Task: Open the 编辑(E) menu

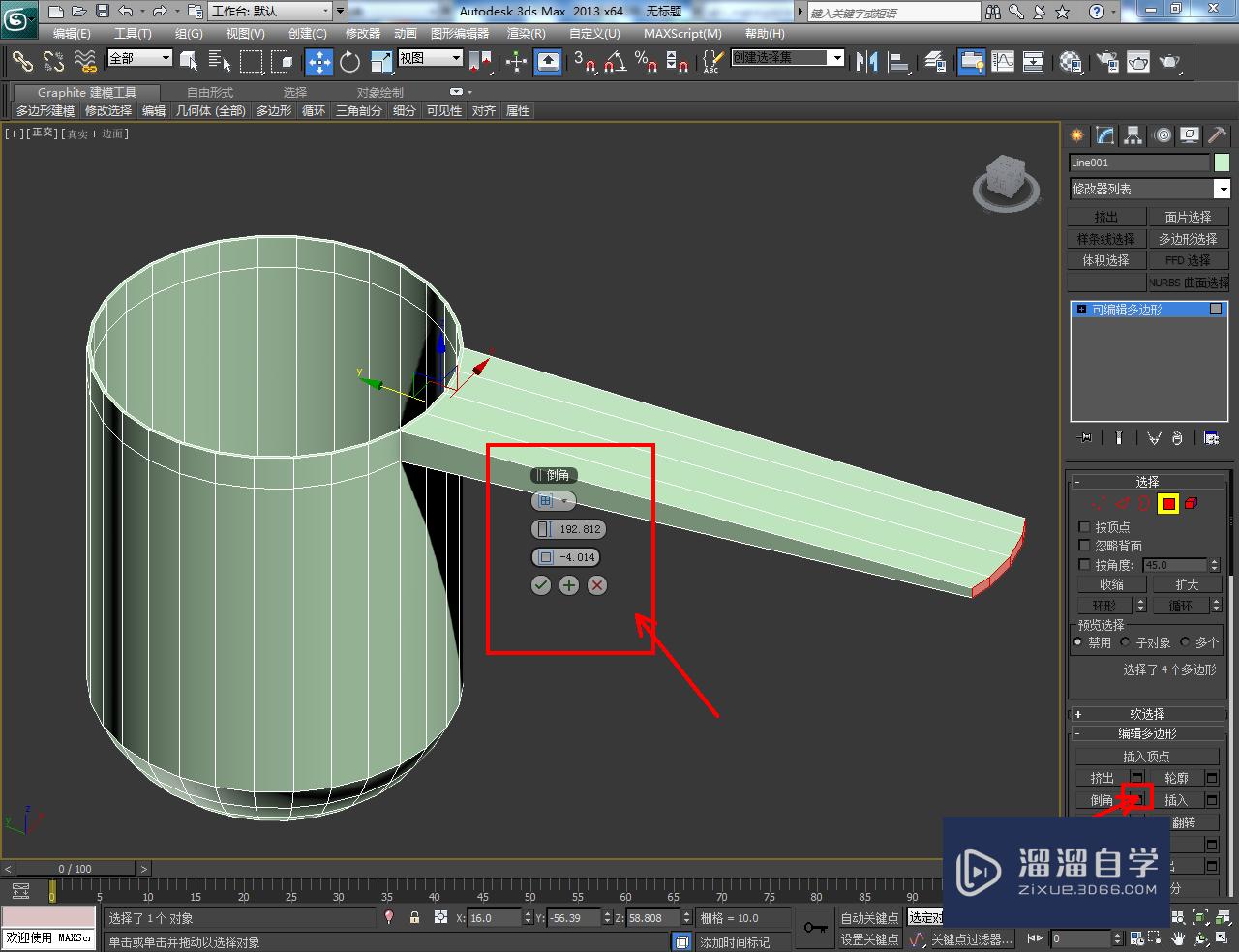Action: click(x=72, y=33)
